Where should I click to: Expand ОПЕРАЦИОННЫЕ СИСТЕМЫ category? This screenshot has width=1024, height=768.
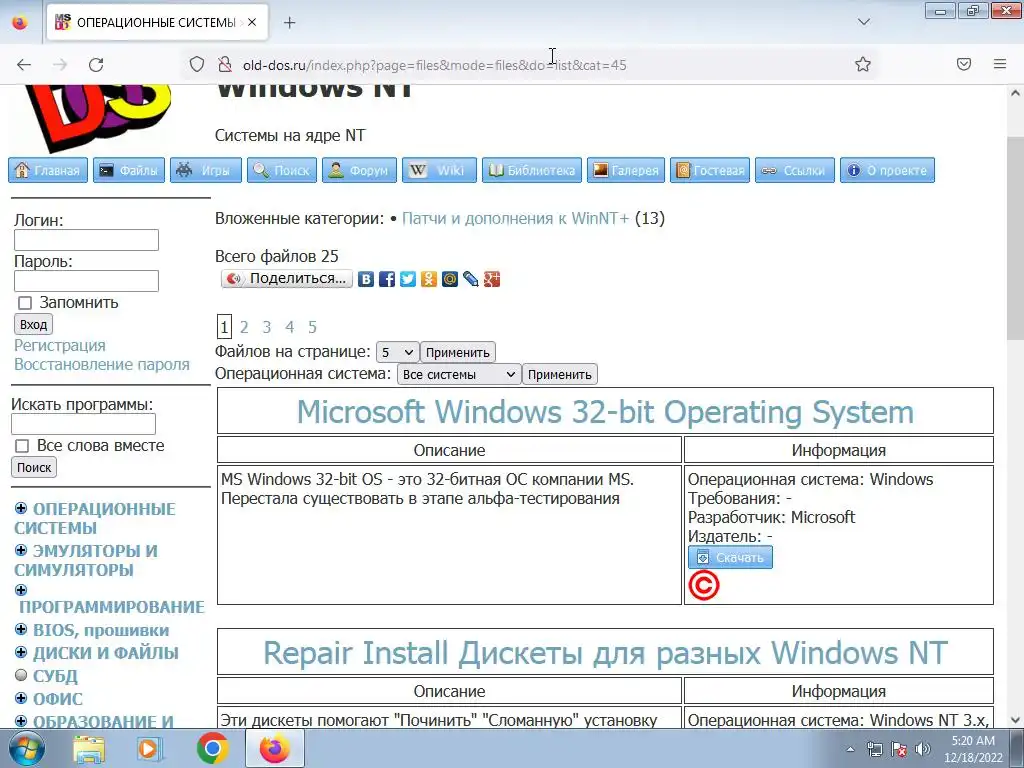(21, 508)
